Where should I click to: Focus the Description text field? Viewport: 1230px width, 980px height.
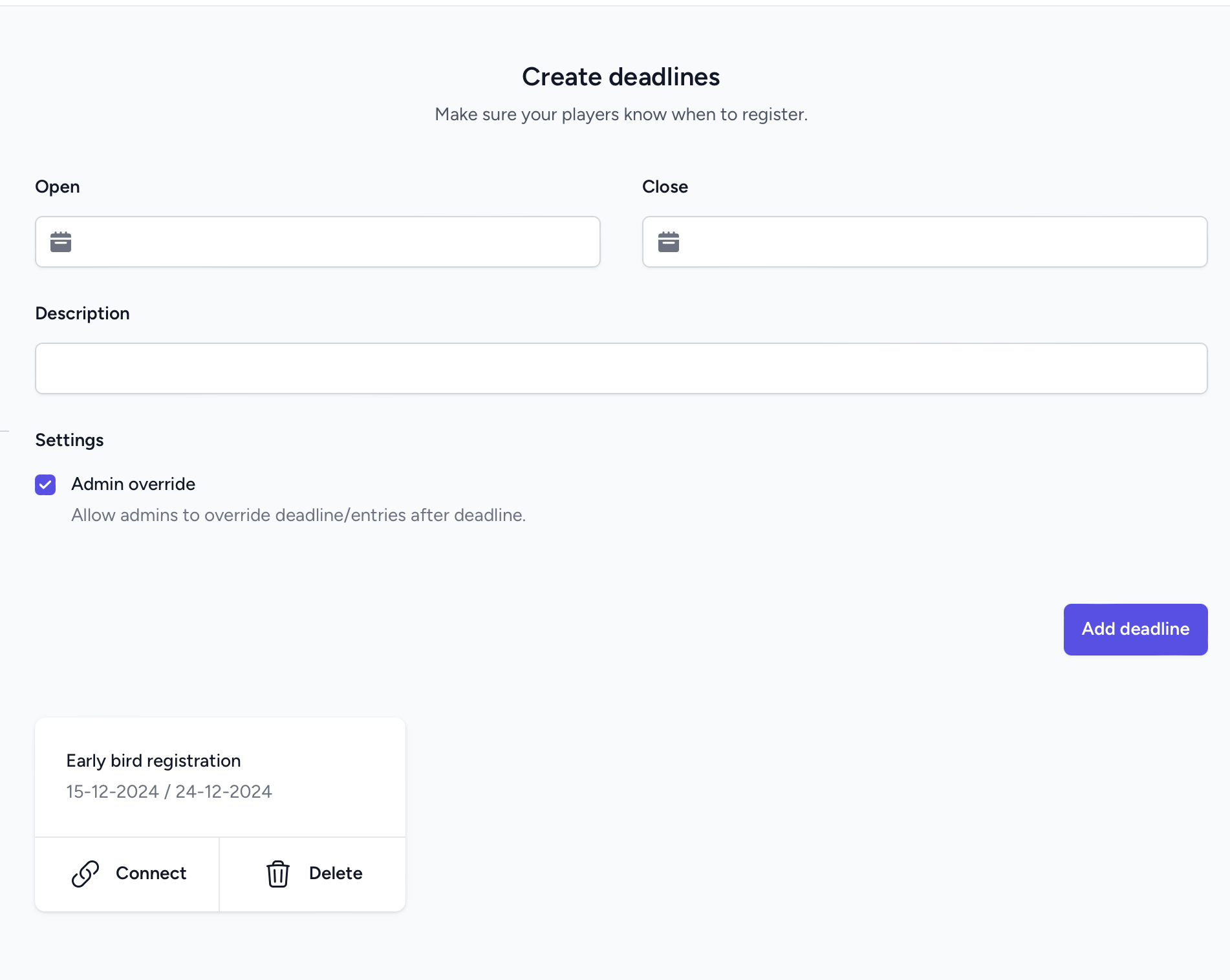pyautogui.click(x=621, y=368)
